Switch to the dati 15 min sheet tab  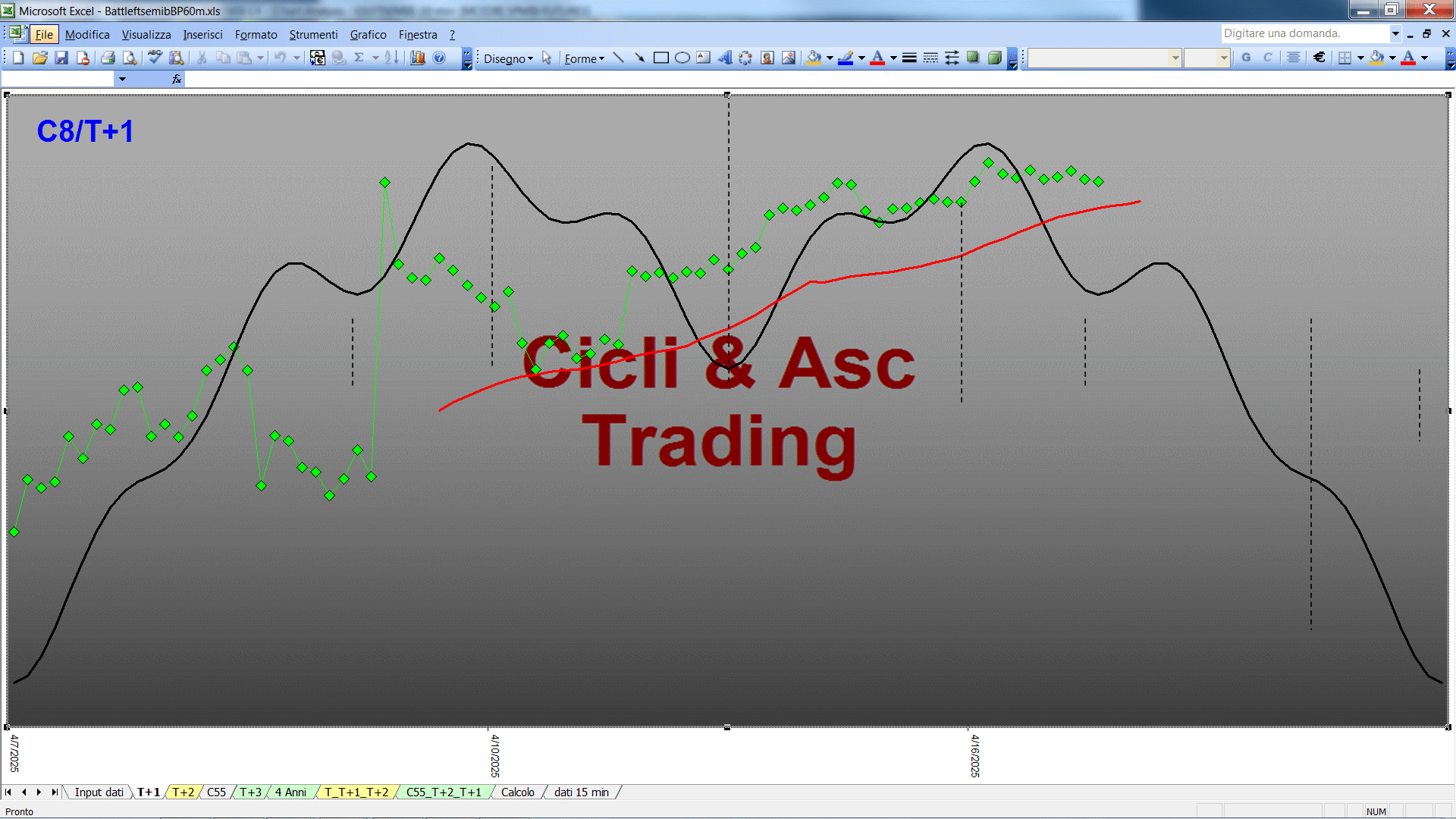(x=581, y=792)
